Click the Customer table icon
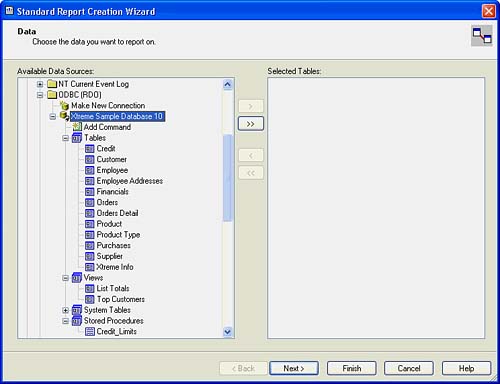 tap(90, 160)
